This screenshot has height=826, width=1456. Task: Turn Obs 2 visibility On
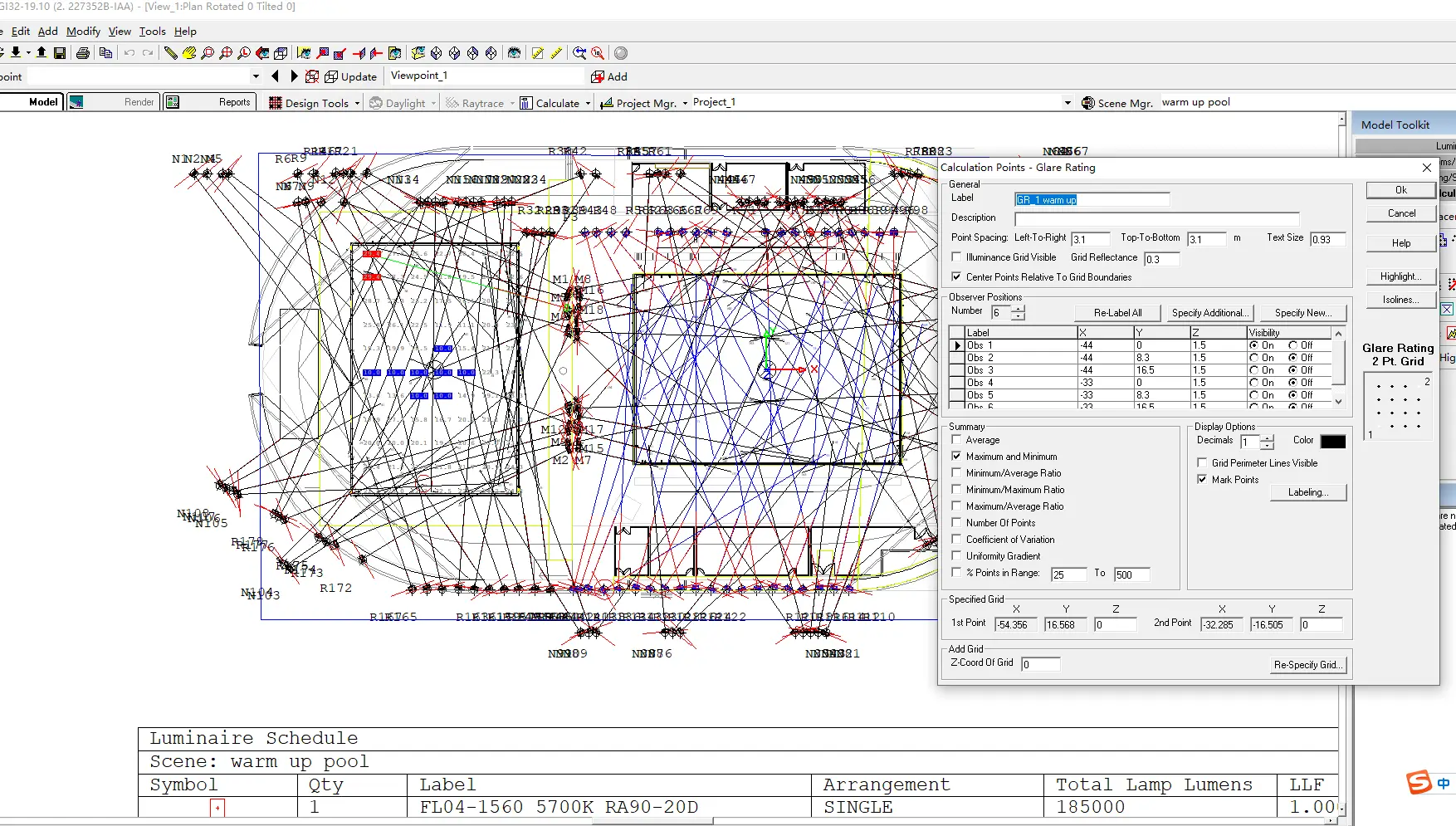1254,358
